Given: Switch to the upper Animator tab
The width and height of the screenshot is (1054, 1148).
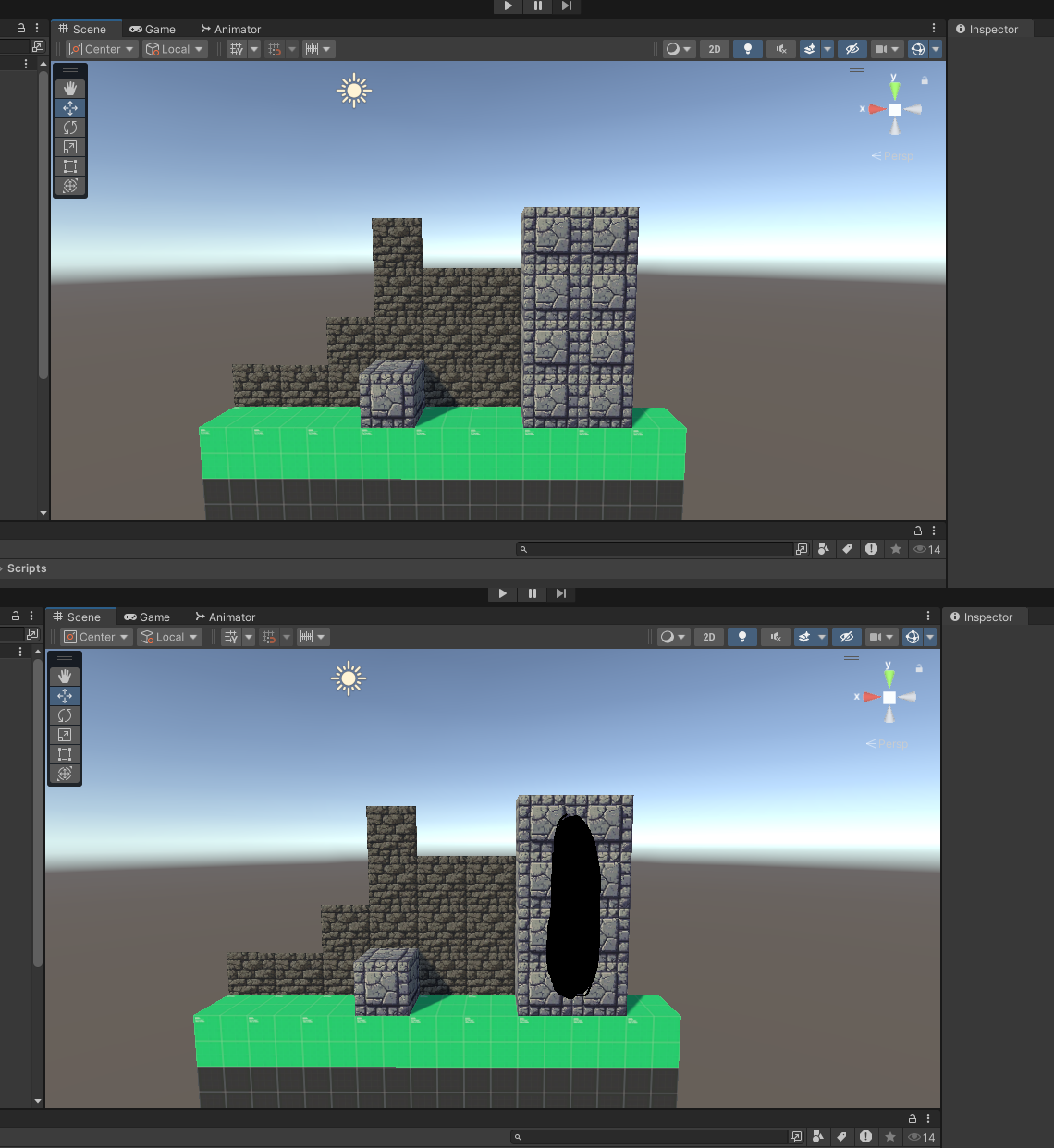Looking at the screenshot, I should pos(231,30).
